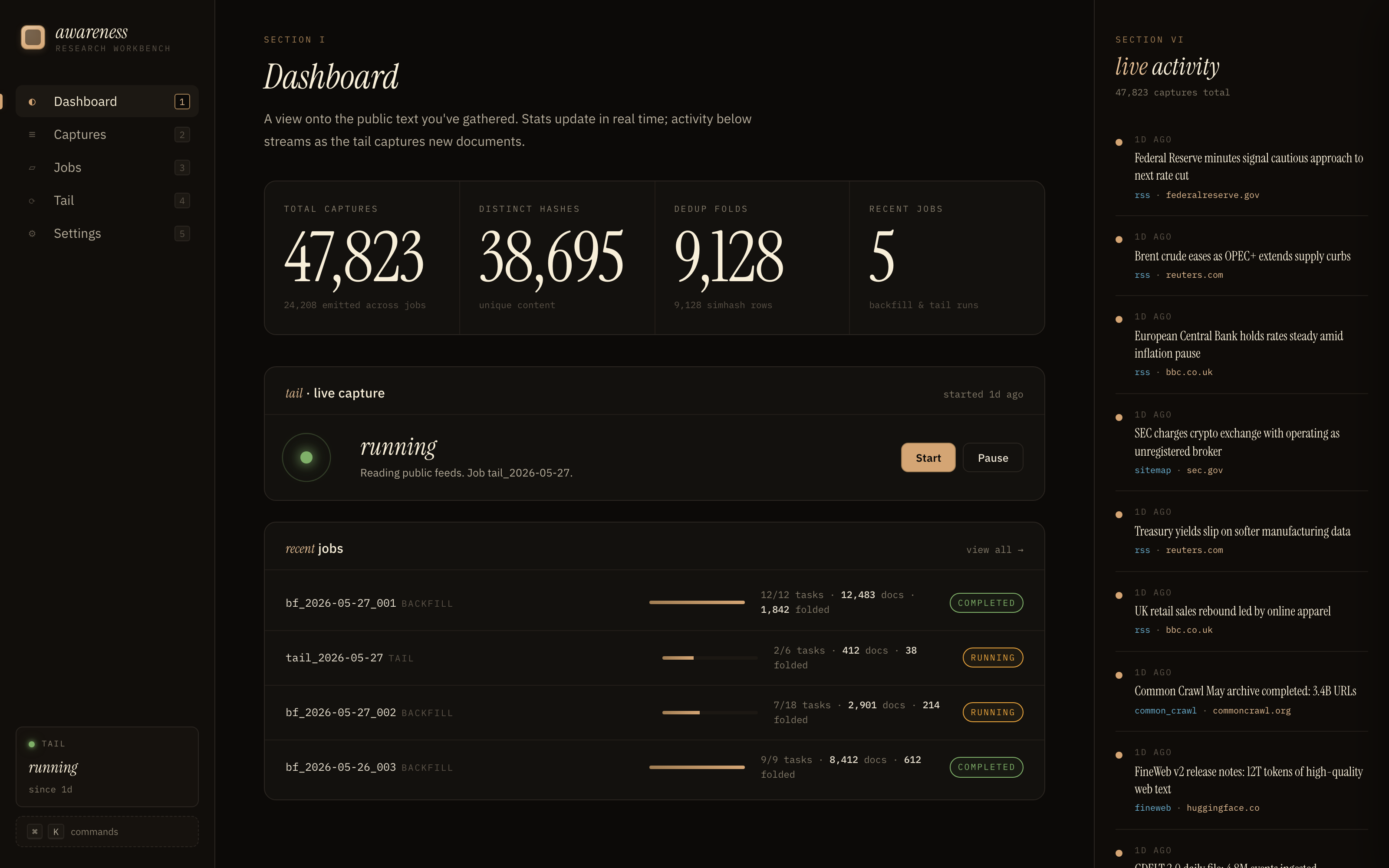Image resolution: width=1389 pixels, height=868 pixels.
Task: Open European Central Bank holds rates headline
Action: (1239, 345)
